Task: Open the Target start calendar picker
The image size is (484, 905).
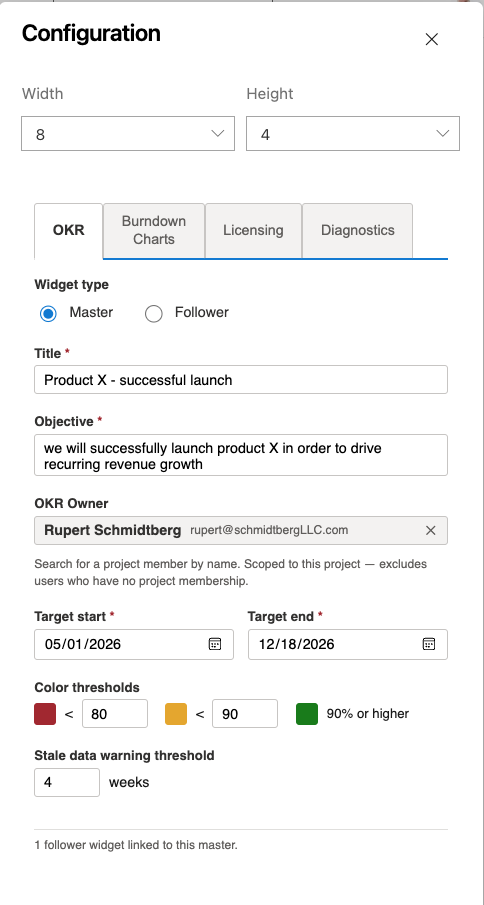Action: (x=215, y=644)
